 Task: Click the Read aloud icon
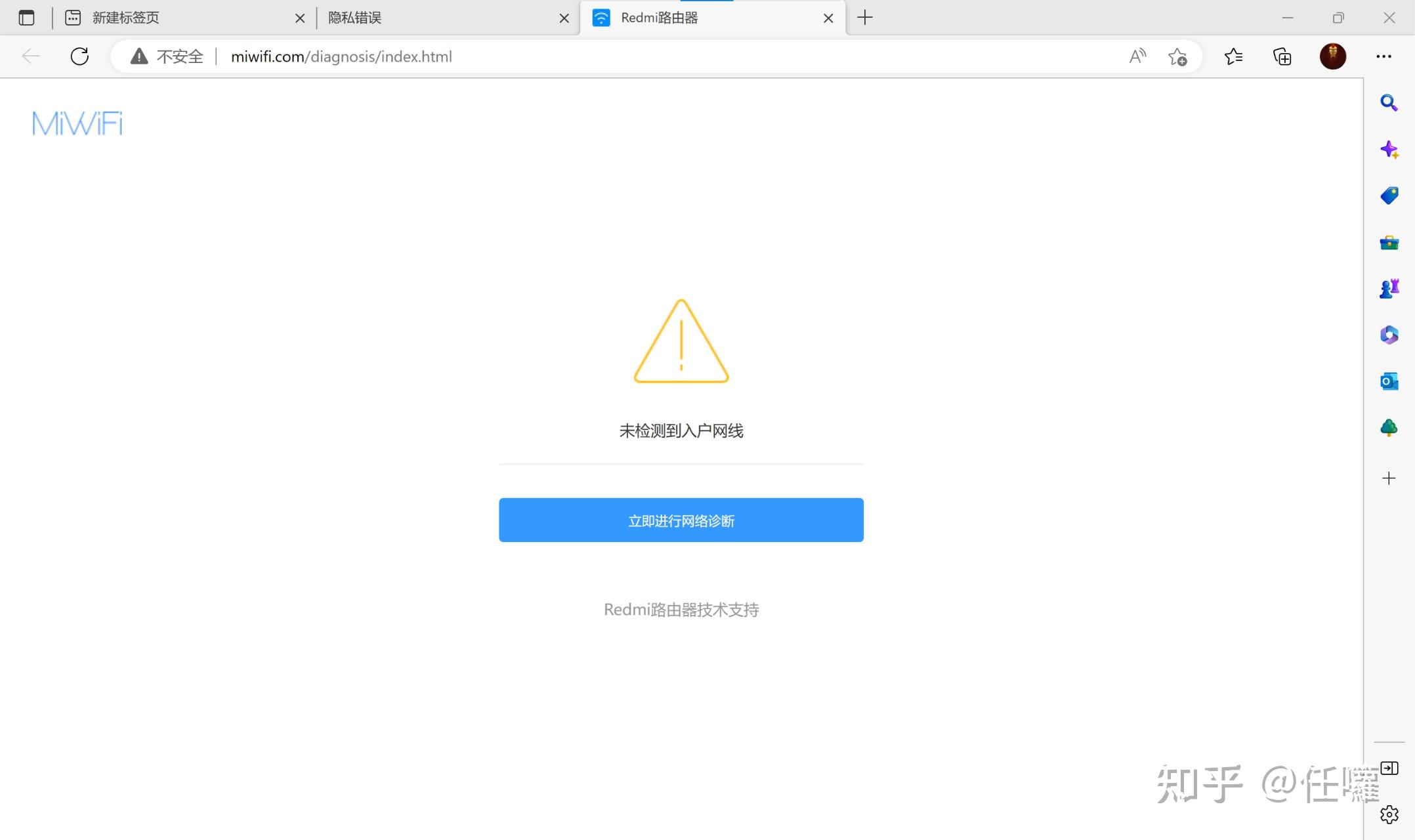(1137, 56)
